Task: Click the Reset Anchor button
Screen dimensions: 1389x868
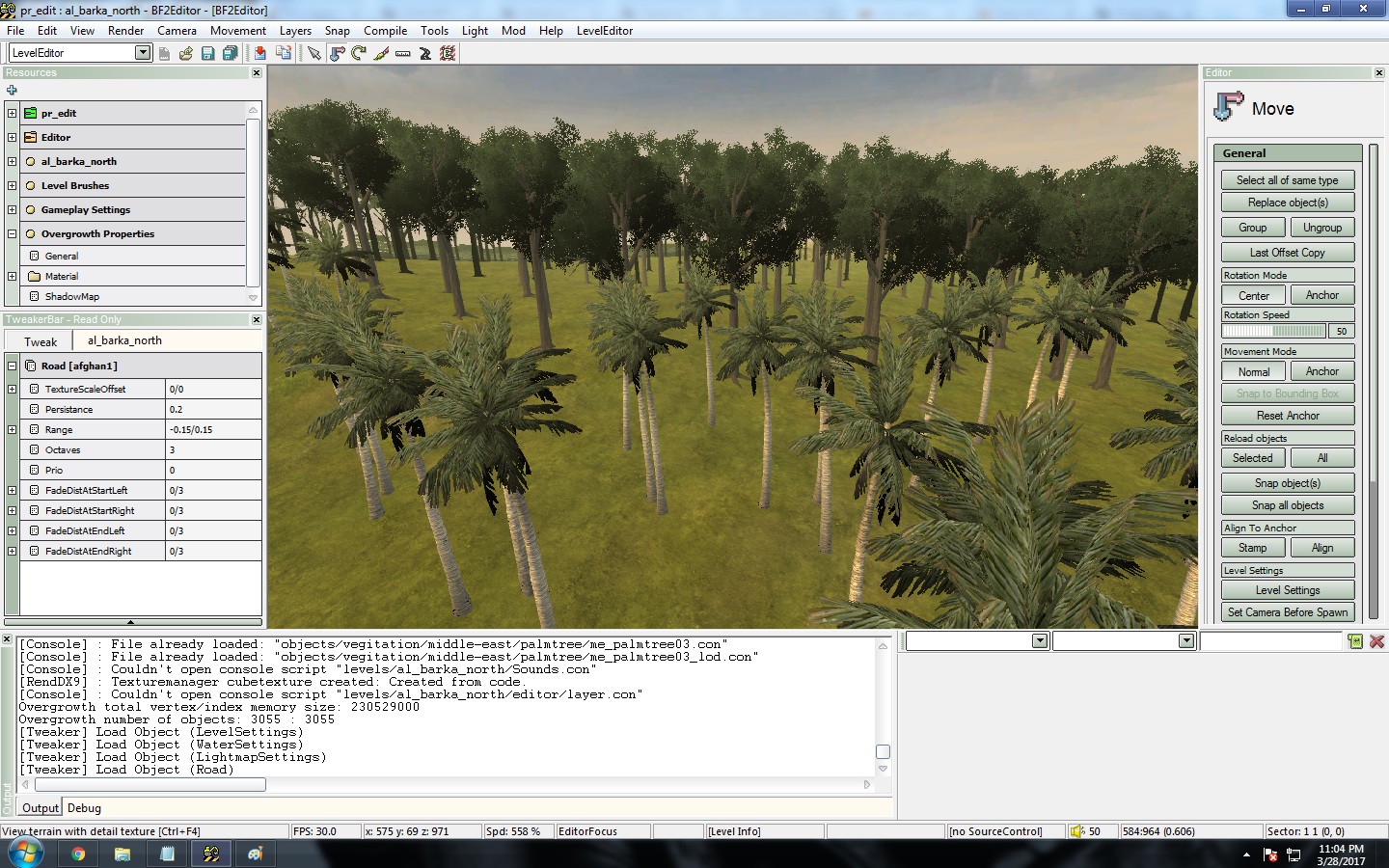Action: point(1288,416)
